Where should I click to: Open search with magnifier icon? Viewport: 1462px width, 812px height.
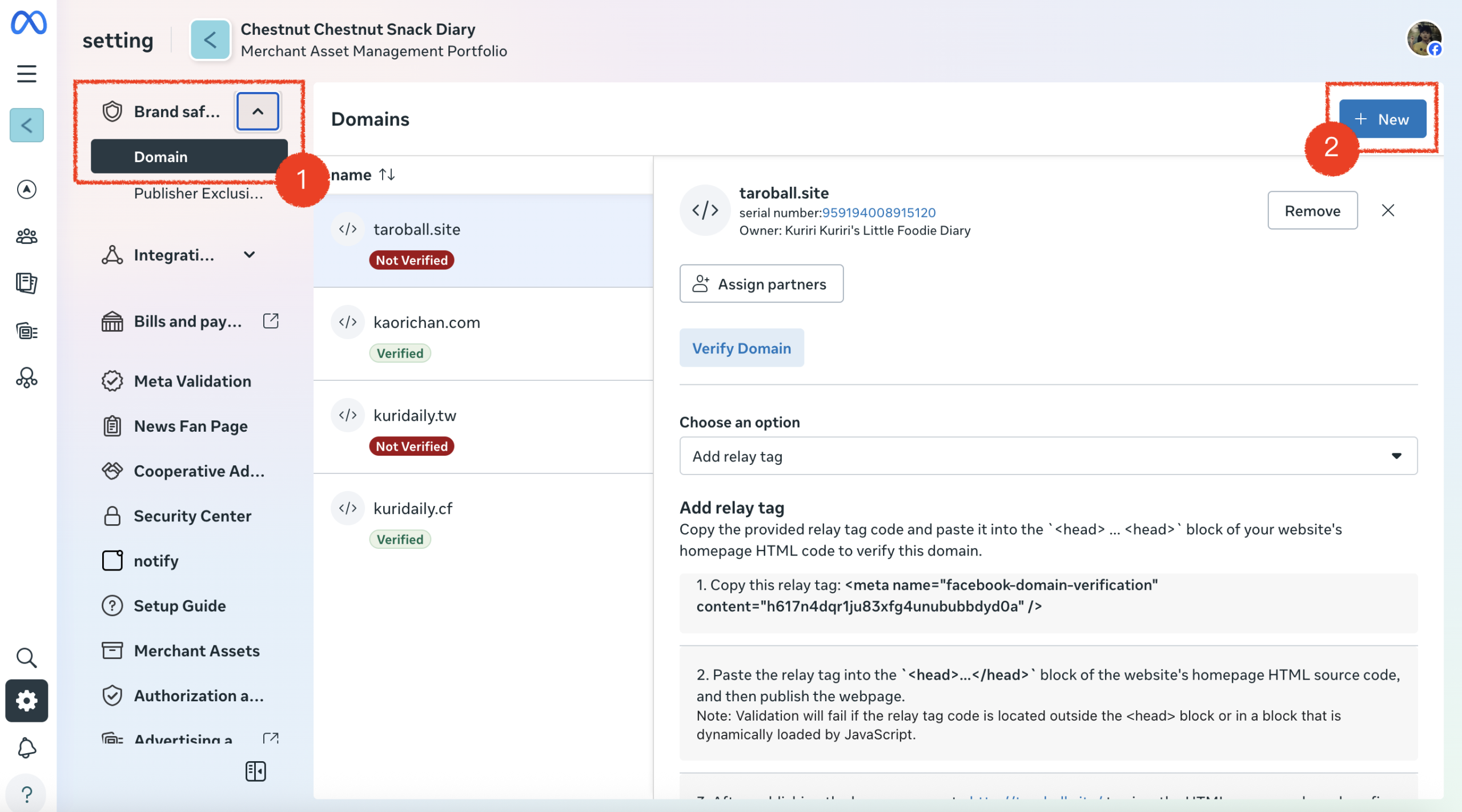tap(26, 658)
